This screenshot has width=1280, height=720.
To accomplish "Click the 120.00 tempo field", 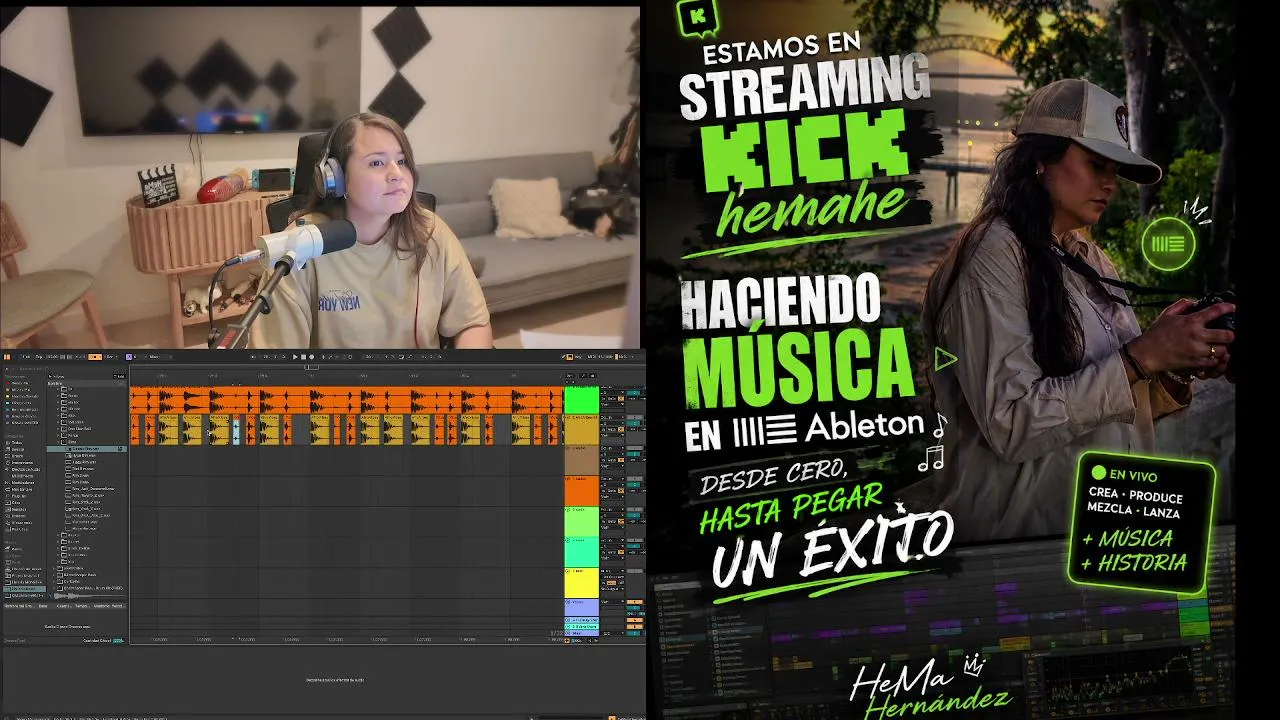I will point(50,357).
